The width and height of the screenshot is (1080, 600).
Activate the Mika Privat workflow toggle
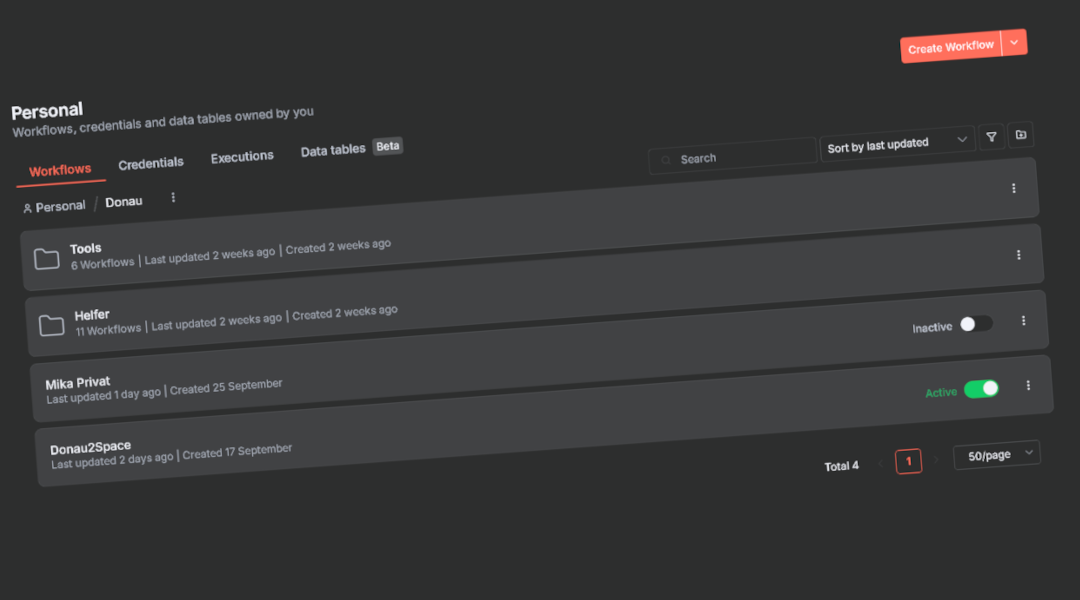click(x=976, y=324)
